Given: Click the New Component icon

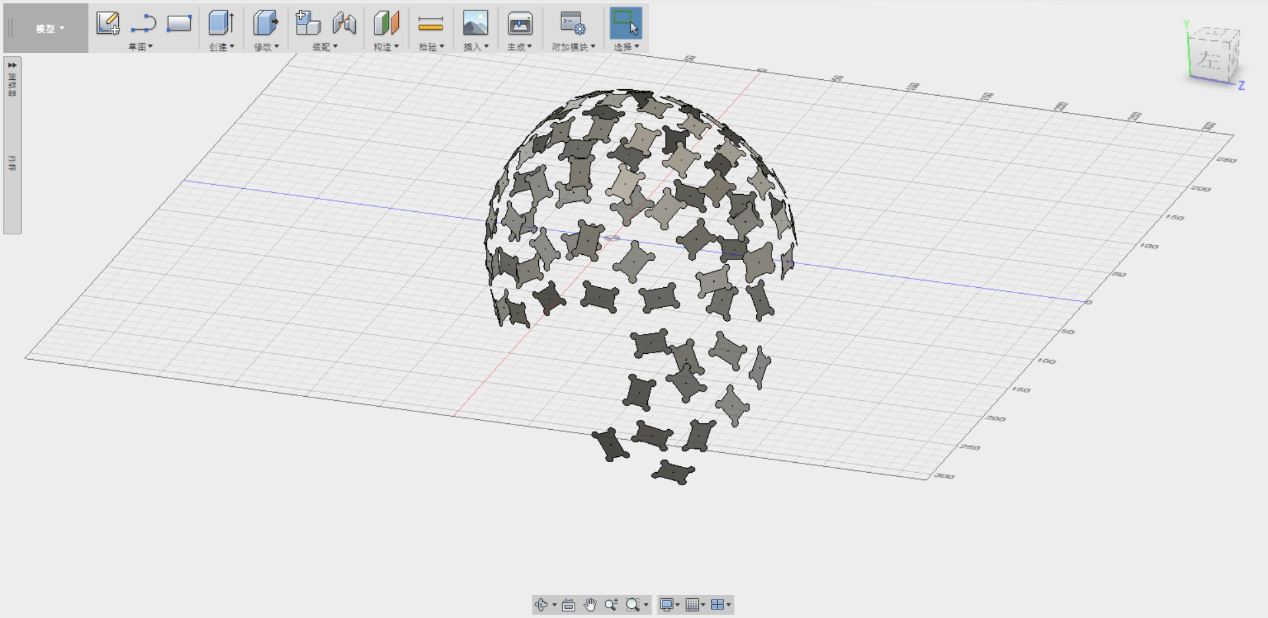Looking at the screenshot, I should [308, 22].
